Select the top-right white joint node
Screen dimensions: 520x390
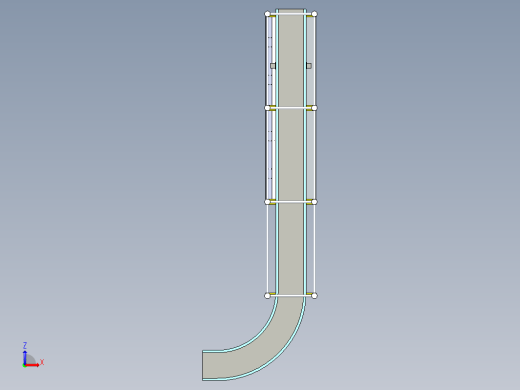click(314, 14)
